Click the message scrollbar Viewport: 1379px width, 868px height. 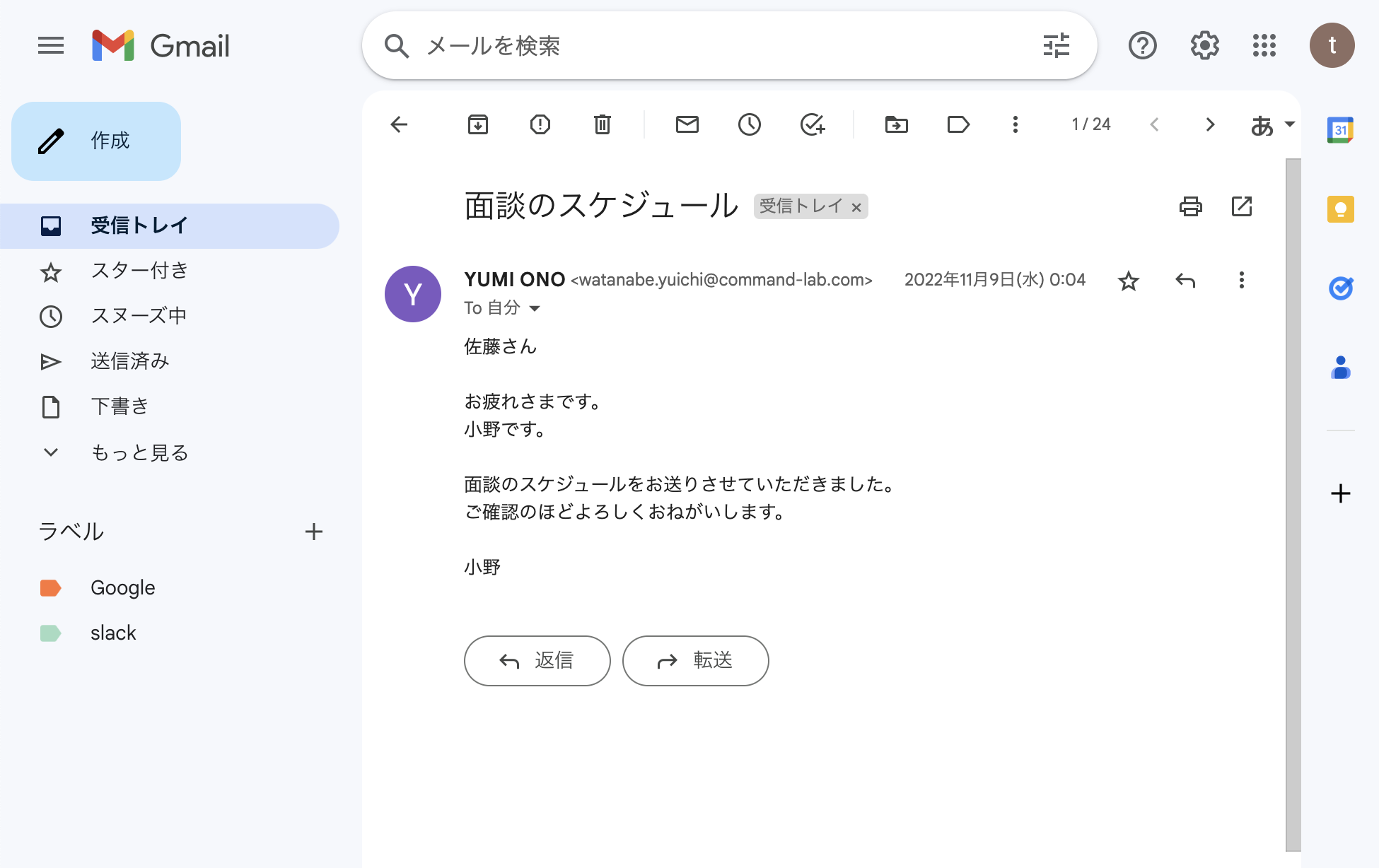tap(1293, 505)
